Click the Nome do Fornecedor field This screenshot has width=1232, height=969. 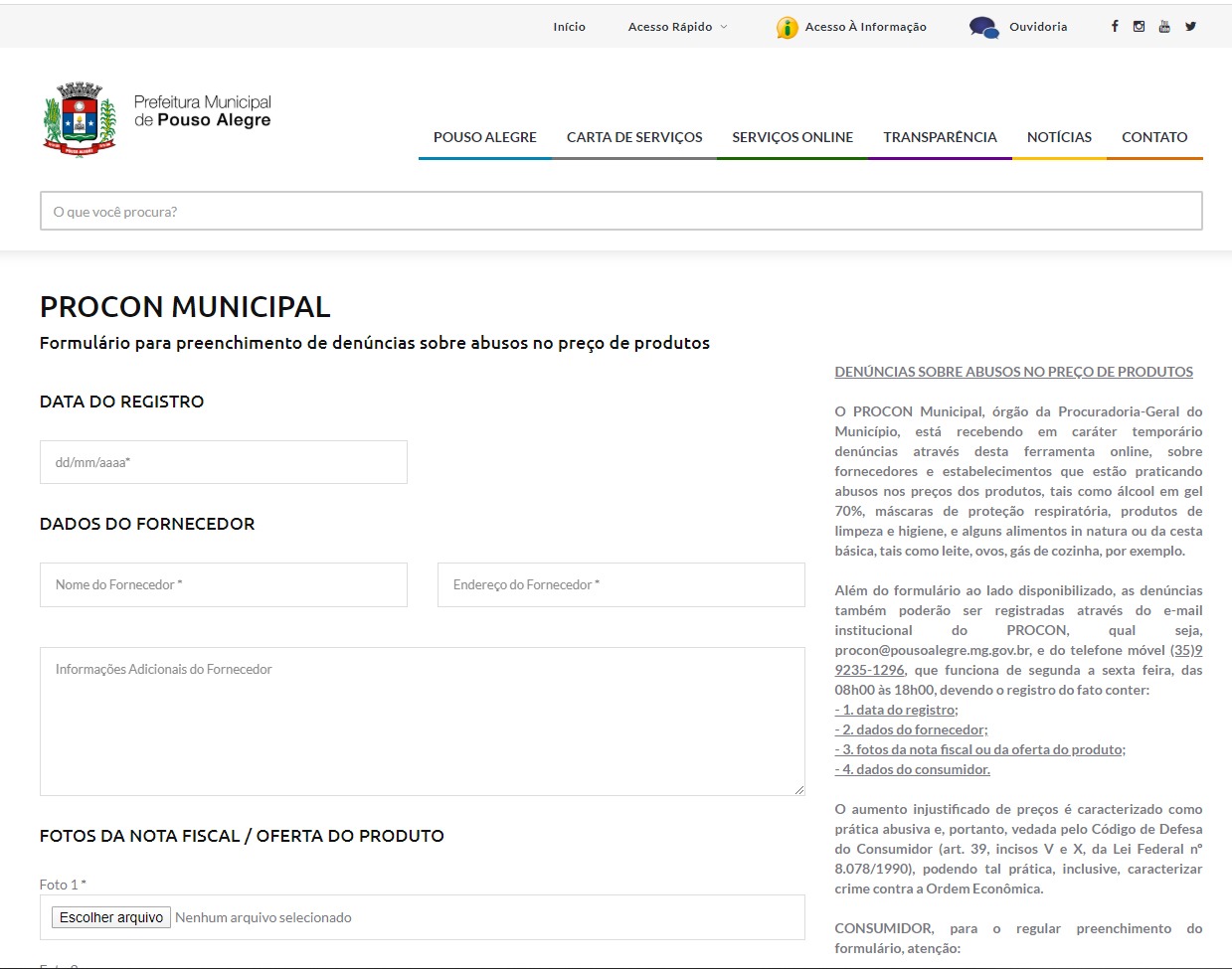[224, 584]
